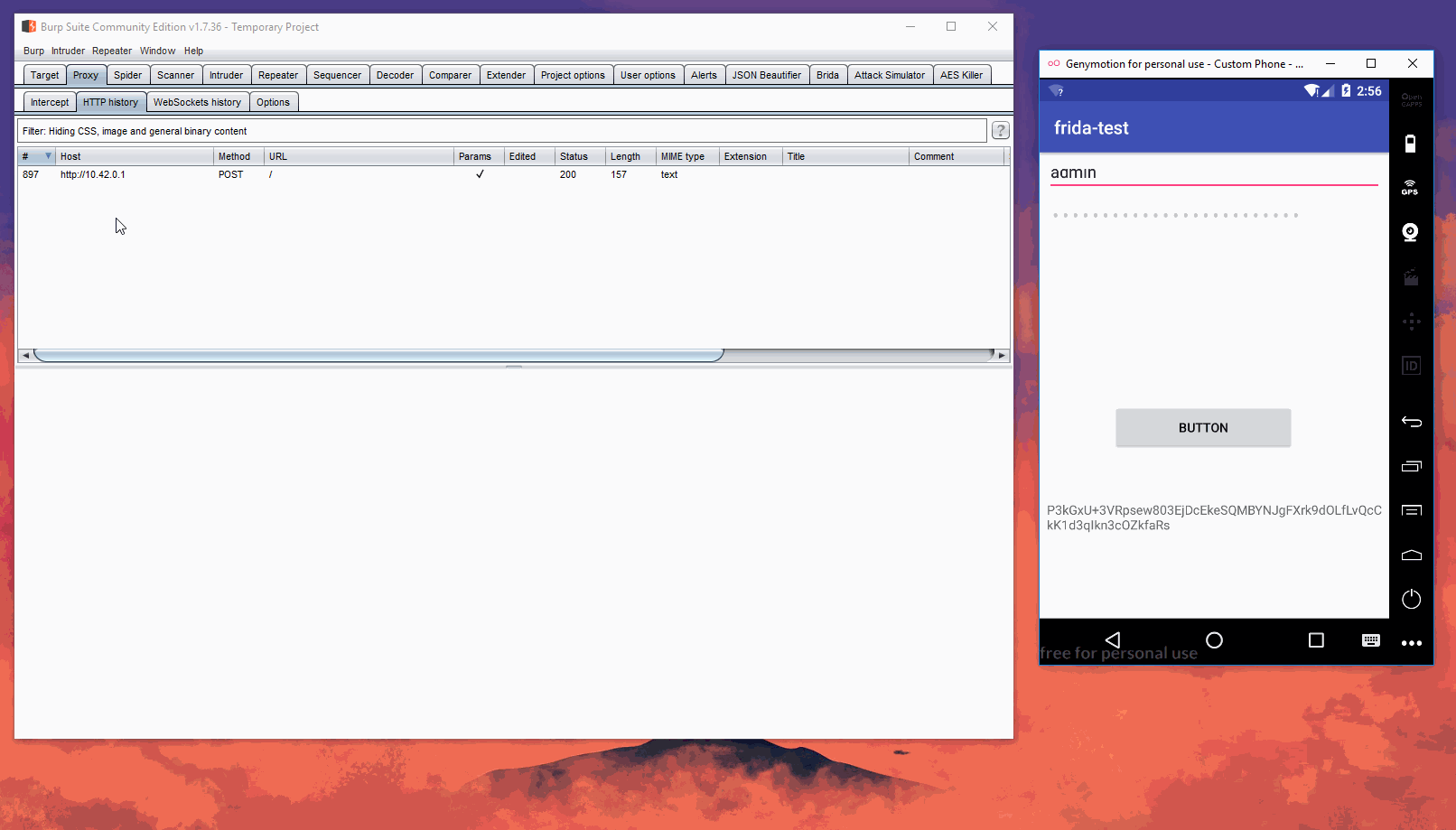Tap the Wi-Fi icon in Android status bar
Screen dimensions: 1456x830
(x=1311, y=90)
